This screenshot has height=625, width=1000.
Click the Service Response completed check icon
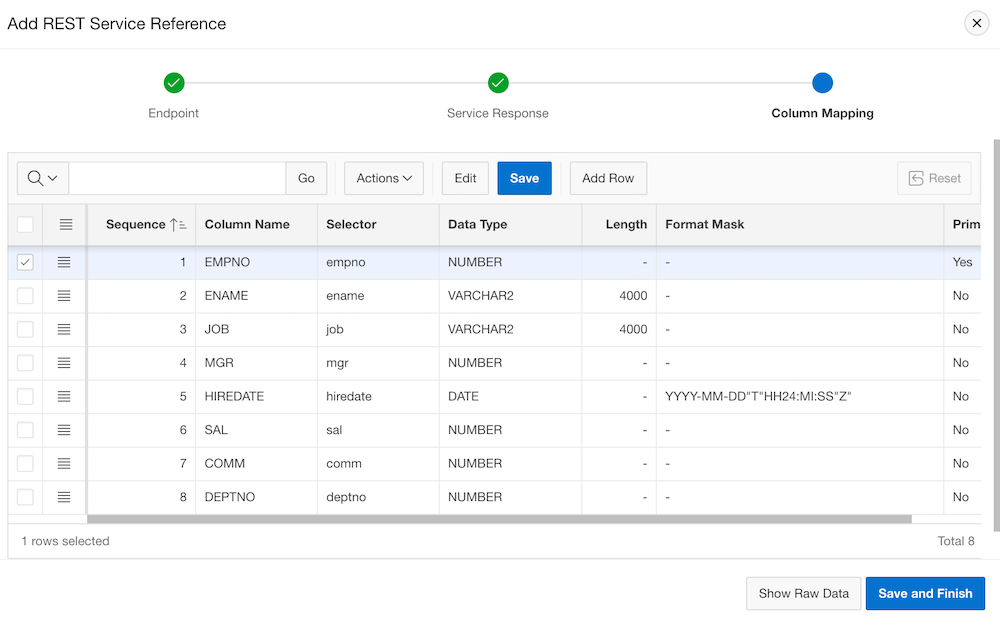[x=498, y=83]
